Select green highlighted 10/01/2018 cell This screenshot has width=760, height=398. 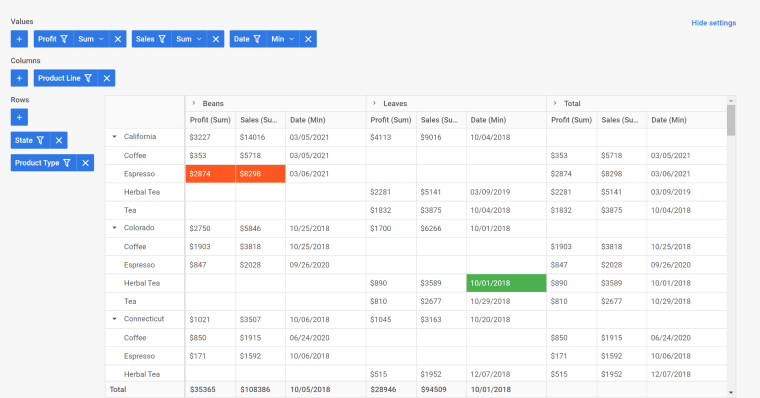[x=506, y=283]
